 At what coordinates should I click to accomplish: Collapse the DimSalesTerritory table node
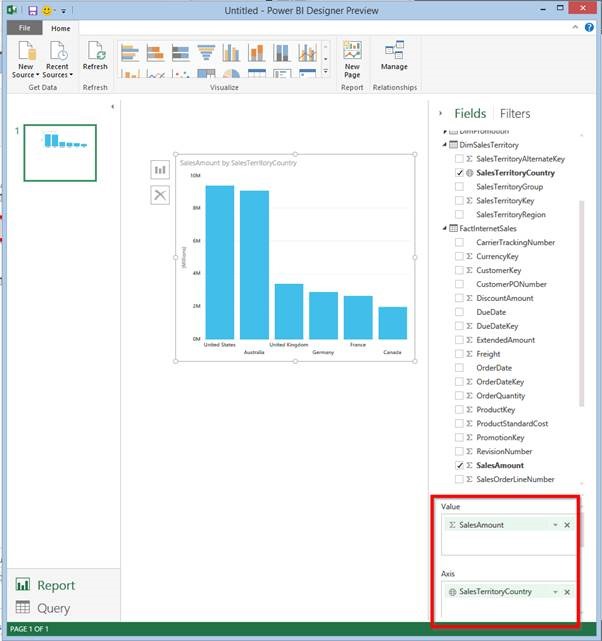tap(445, 145)
